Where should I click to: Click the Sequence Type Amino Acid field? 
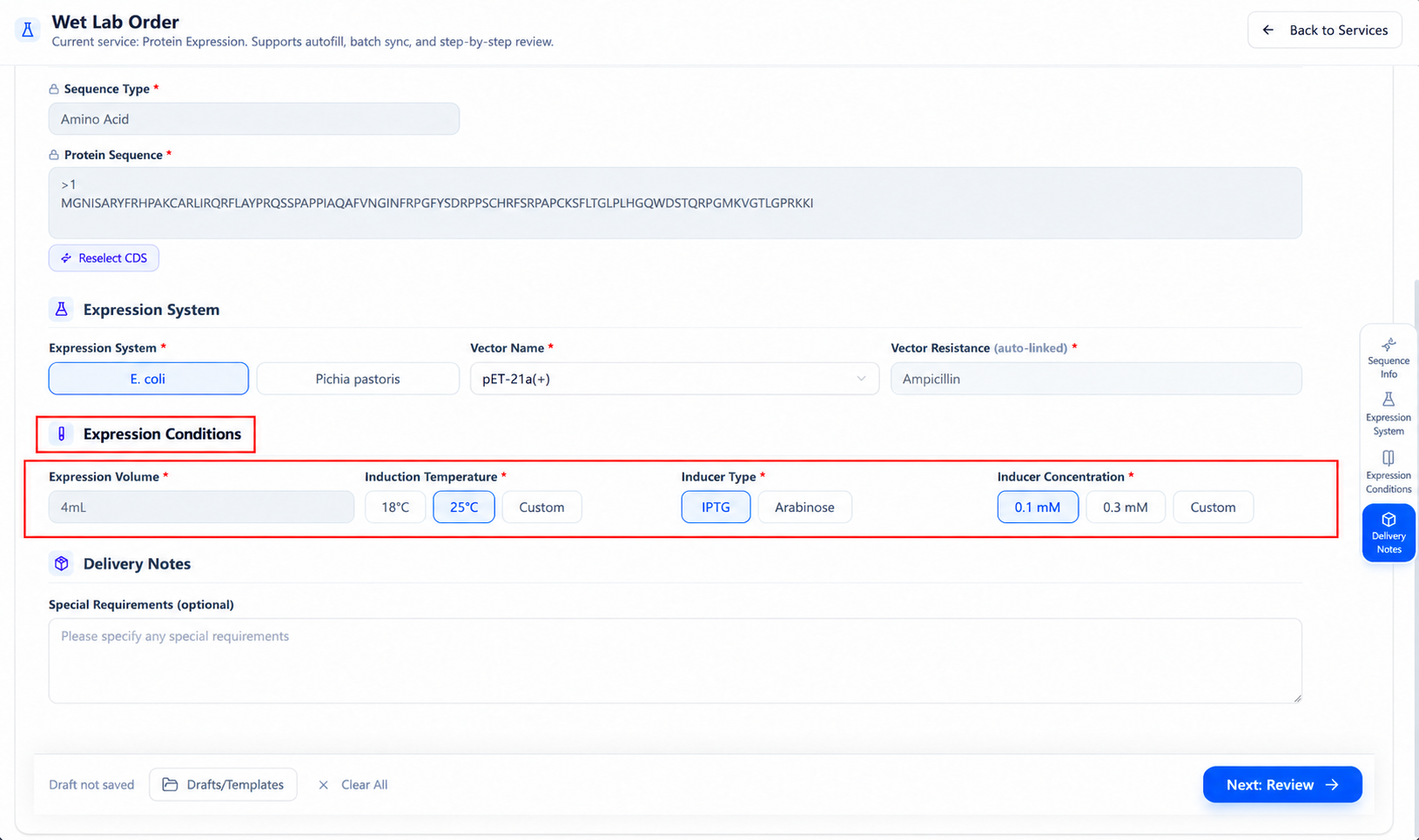(254, 118)
